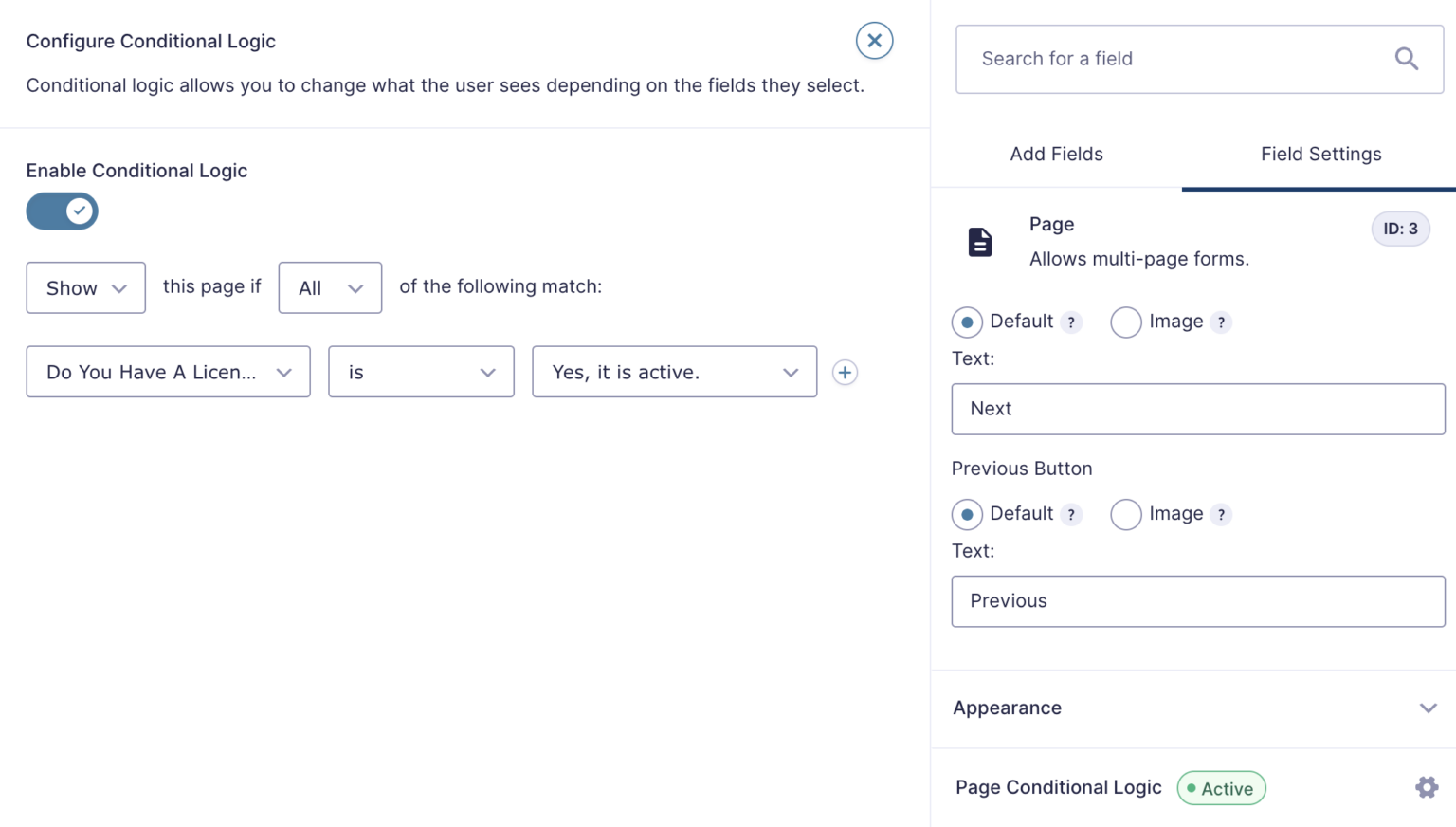Open Page Conditional Logic settings gear
This screenshot has height=827, width=1456.
[x=1426, y=787]
